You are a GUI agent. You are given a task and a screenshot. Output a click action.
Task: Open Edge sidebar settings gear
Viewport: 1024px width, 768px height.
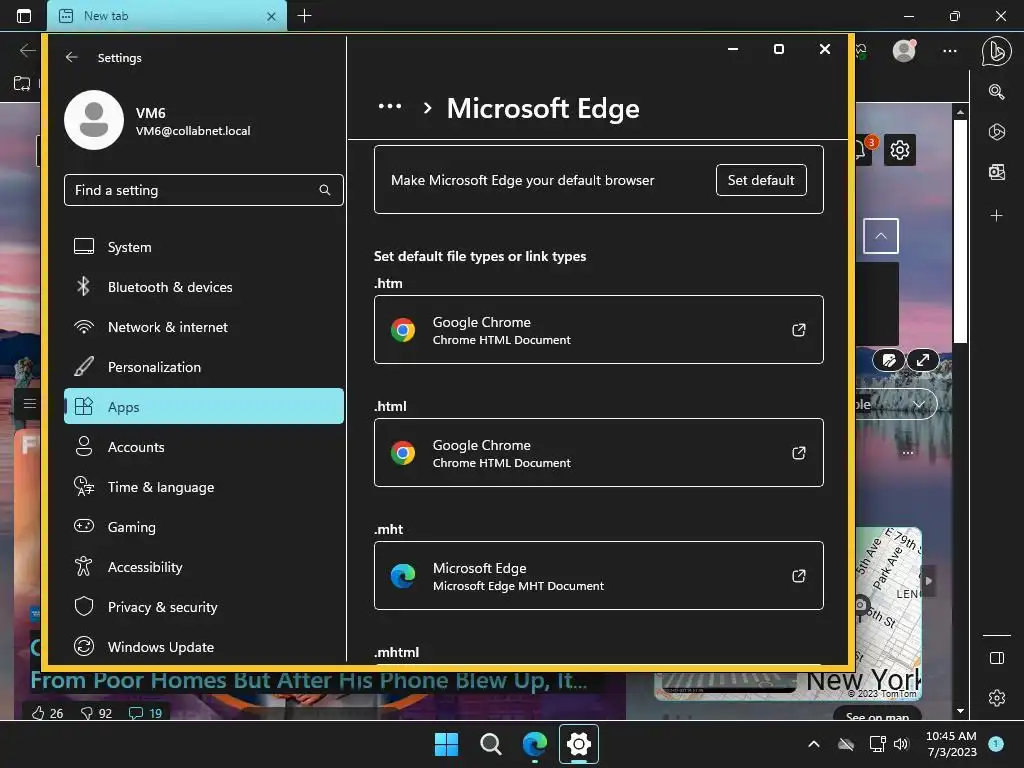click(997, 698)
